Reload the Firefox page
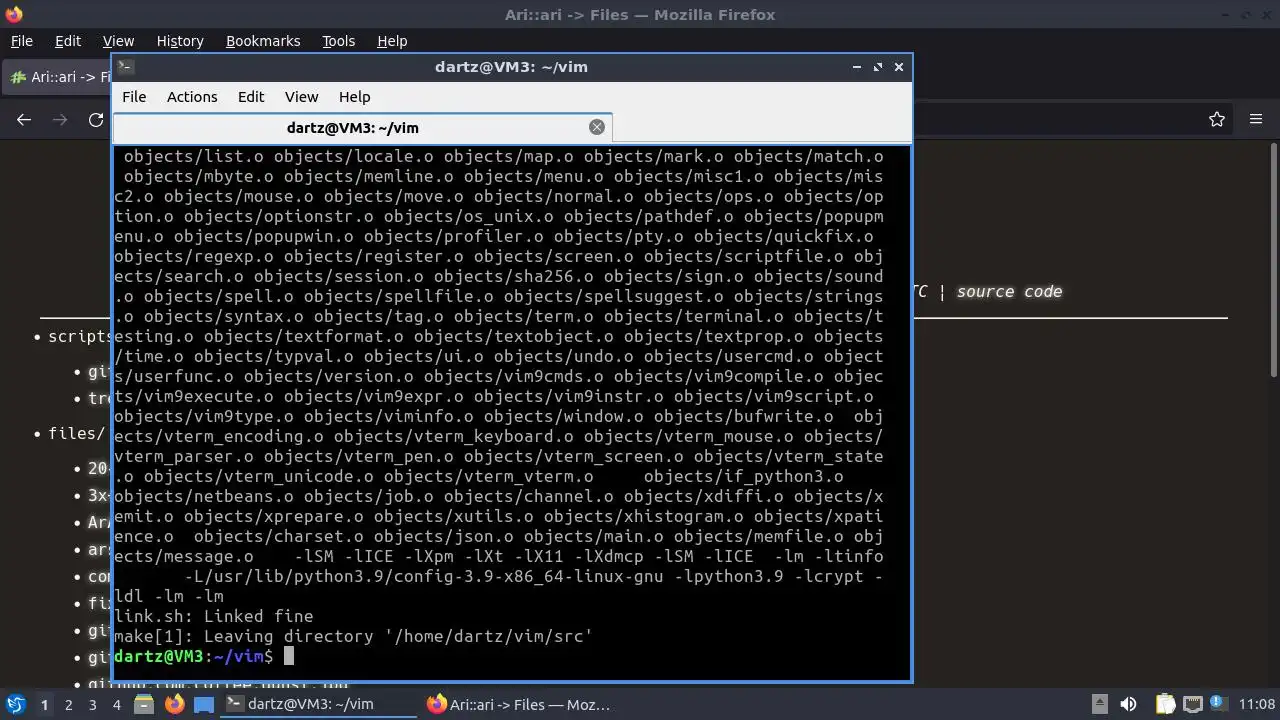 96,119
